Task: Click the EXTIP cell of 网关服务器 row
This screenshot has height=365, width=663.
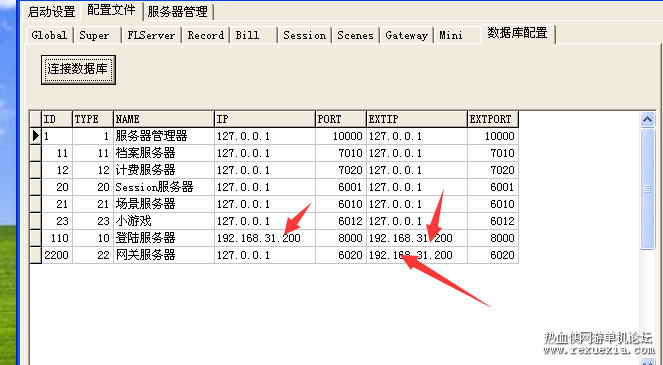Action: (x=416, y=255)
